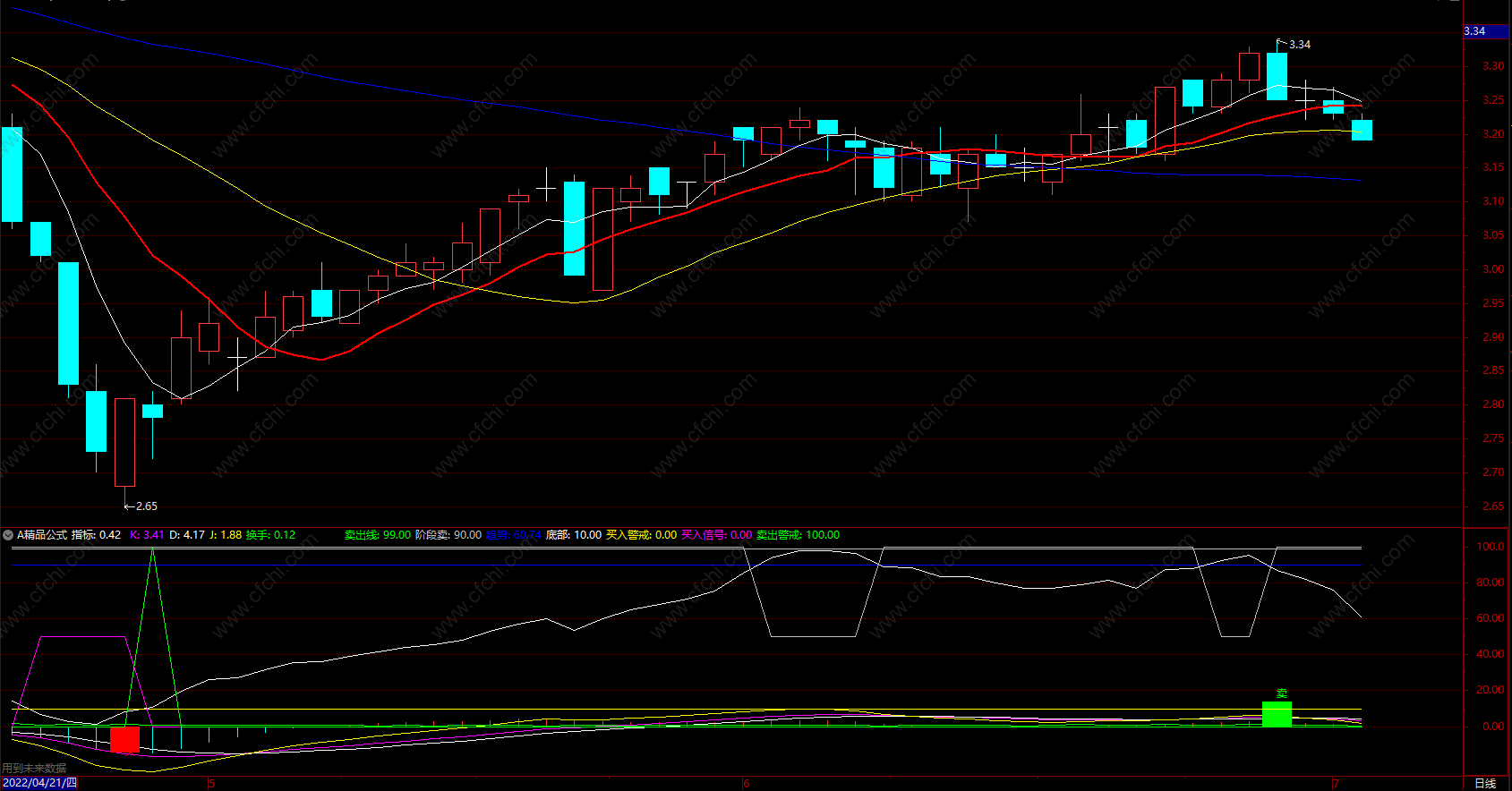Viewport: 1512px width, 791px height.
Task: Select the 换手: 0.12 value
Action: click(270, 535)
